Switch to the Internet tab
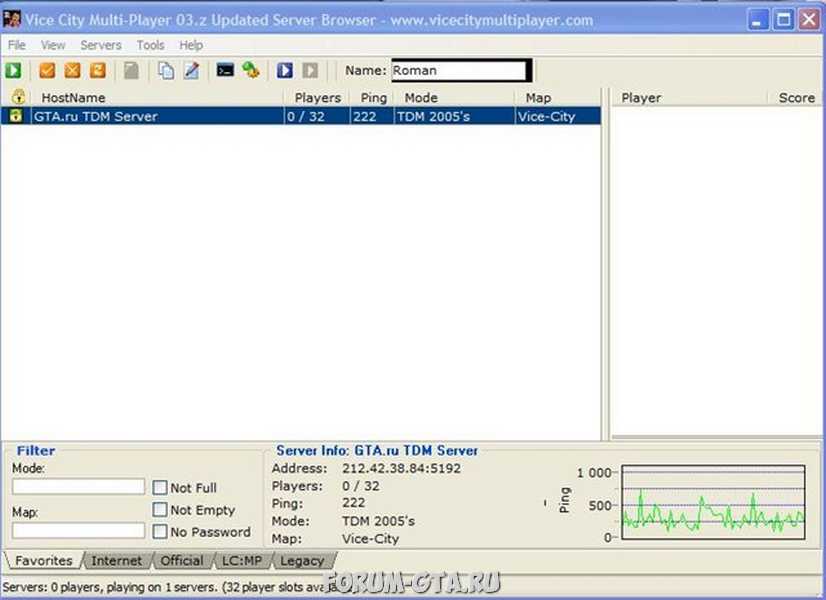 (116, 560)
